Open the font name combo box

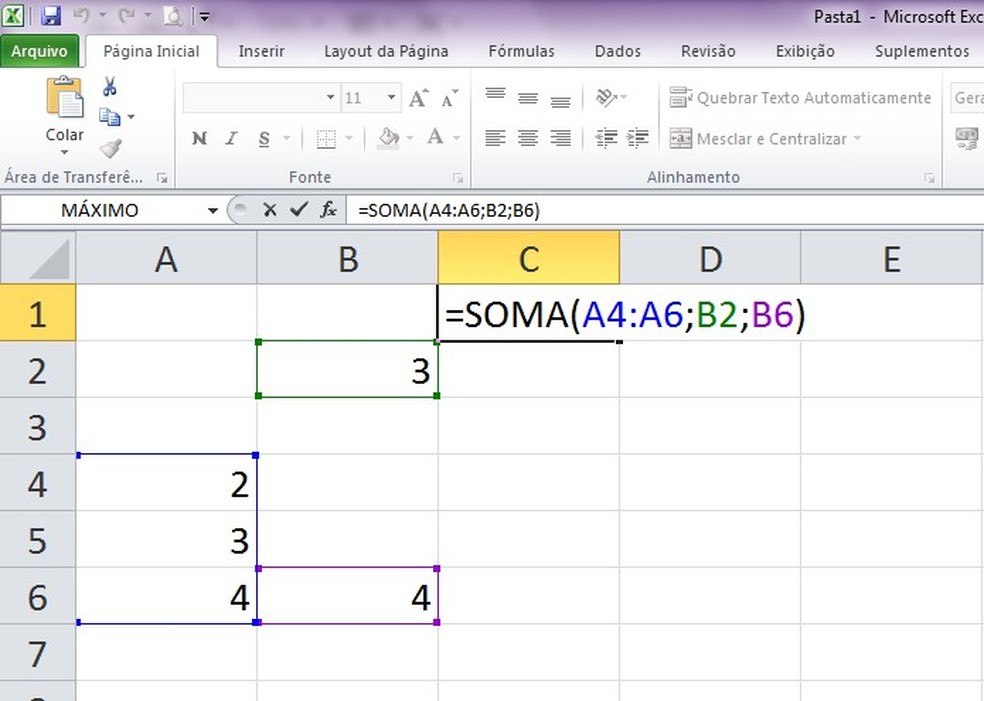(261, 97)
